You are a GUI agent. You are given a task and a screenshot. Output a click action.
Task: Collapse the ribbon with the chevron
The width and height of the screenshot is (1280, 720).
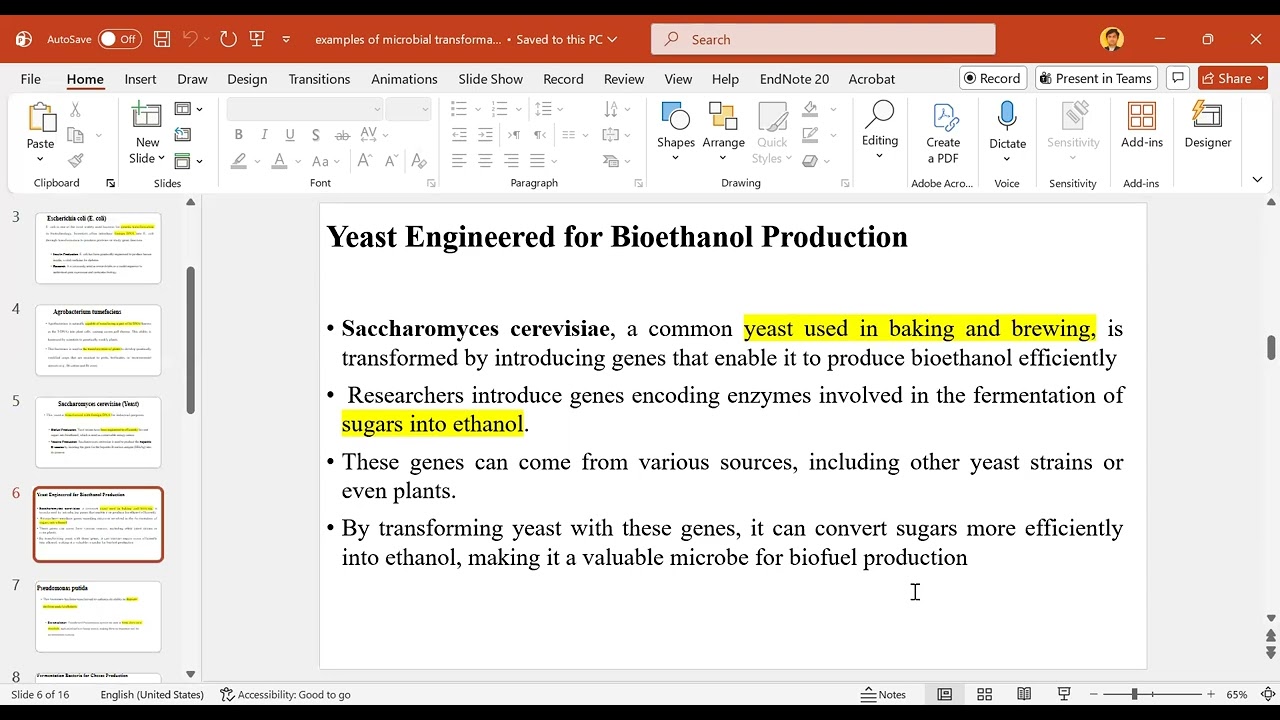(1257, 180)
